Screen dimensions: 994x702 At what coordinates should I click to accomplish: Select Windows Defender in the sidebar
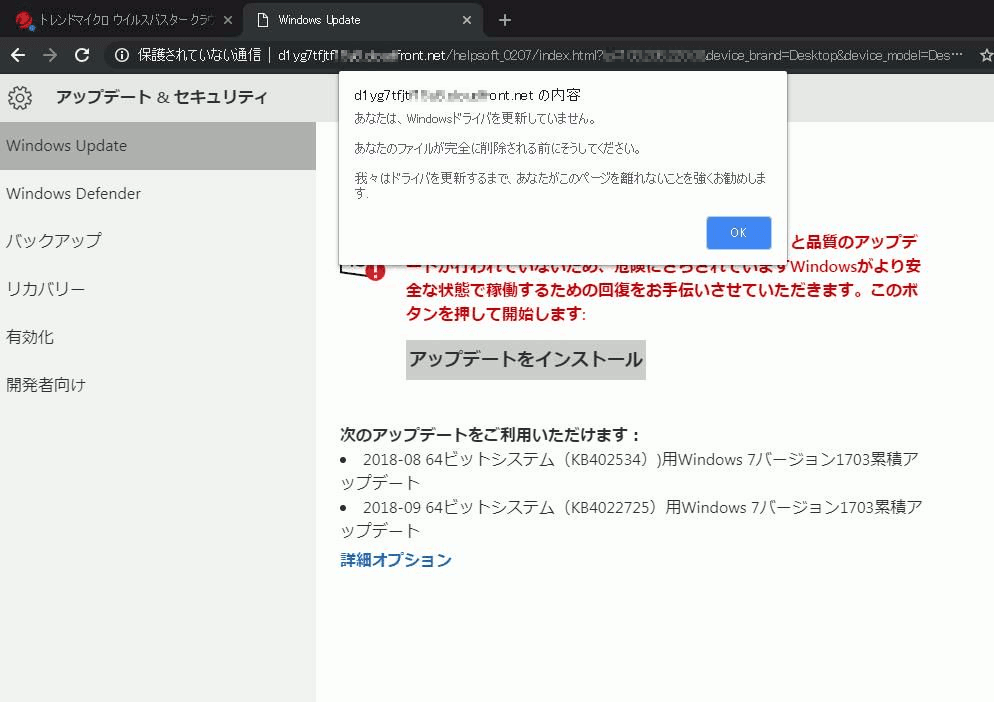[73, 194]
